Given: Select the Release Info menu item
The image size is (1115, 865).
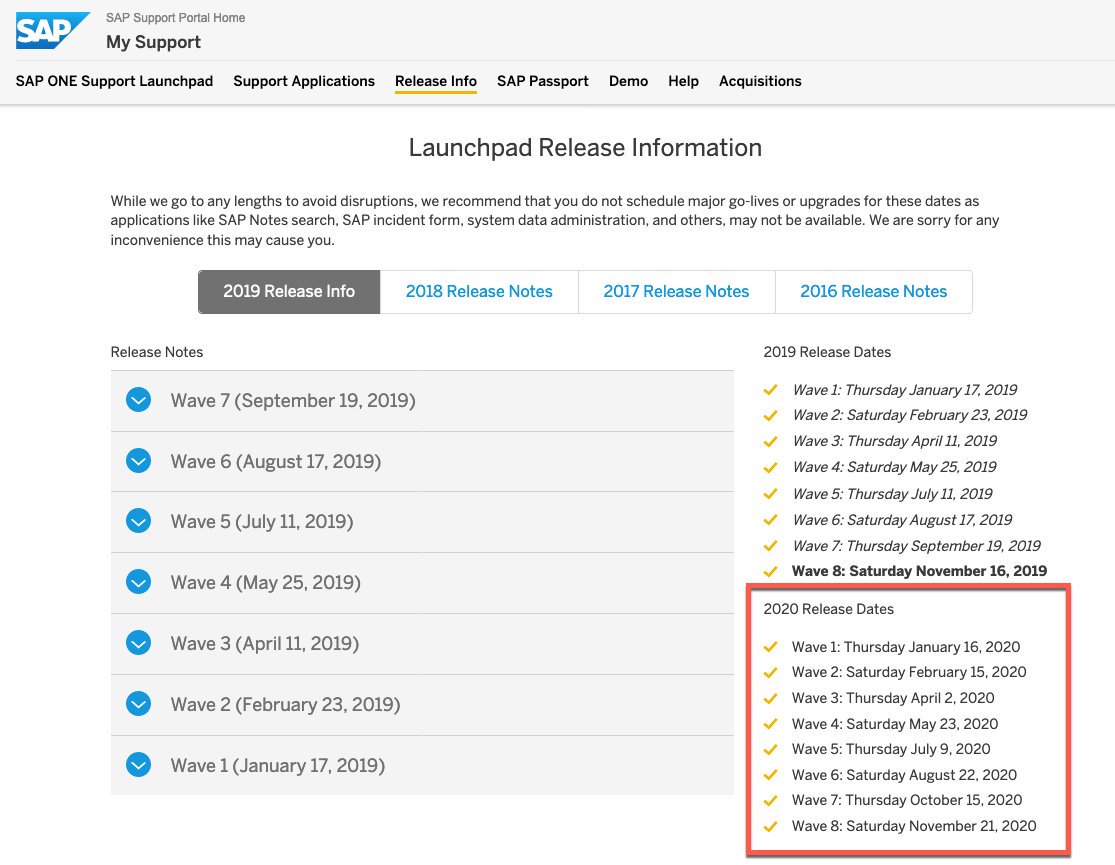Looking at the screenshot, I should (436, 81).
